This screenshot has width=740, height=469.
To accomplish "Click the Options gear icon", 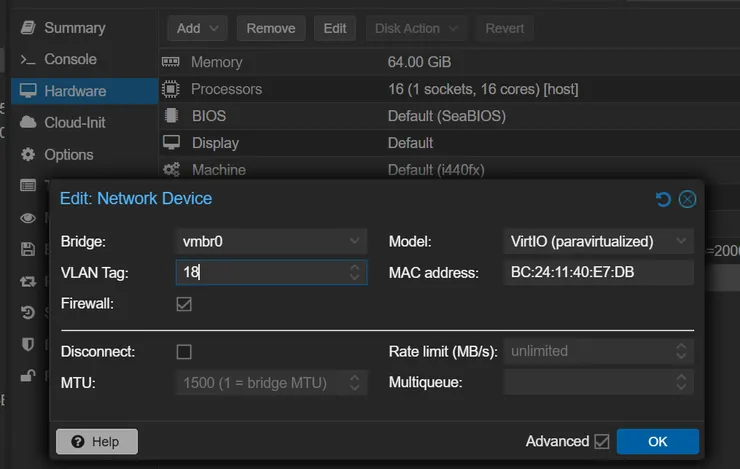I will point(27,155).
